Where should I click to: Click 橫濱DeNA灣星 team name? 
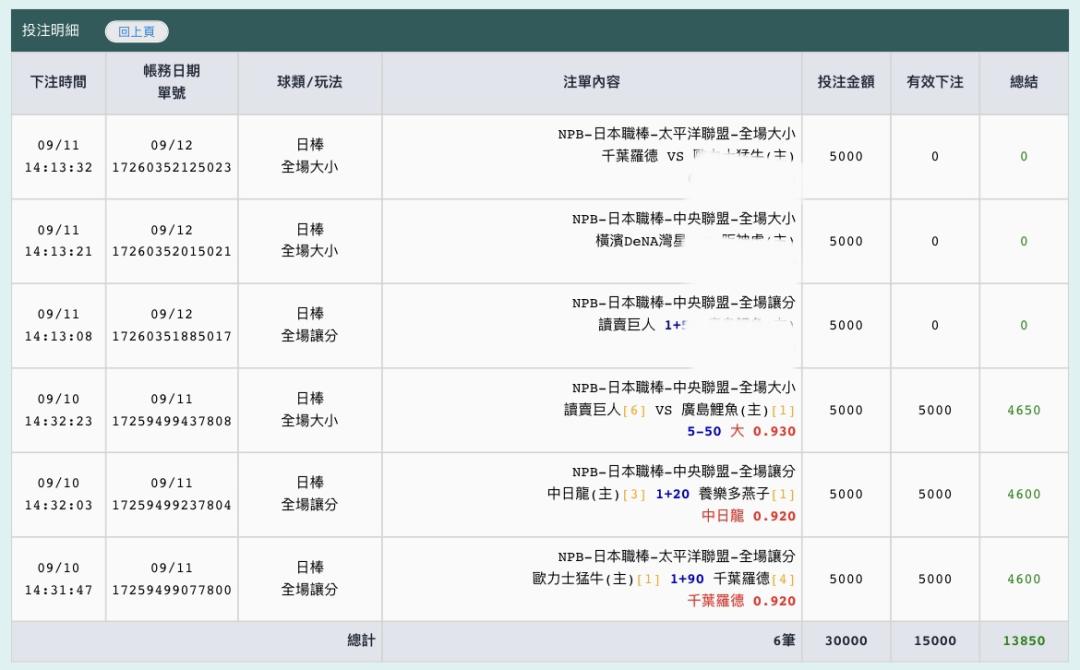640,241
